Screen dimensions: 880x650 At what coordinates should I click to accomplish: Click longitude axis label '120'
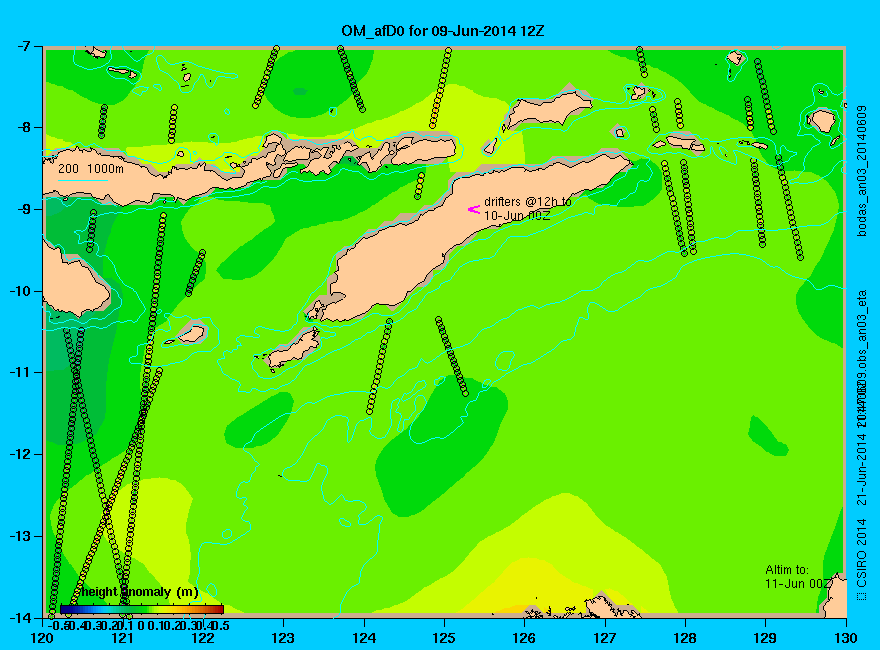43,638
